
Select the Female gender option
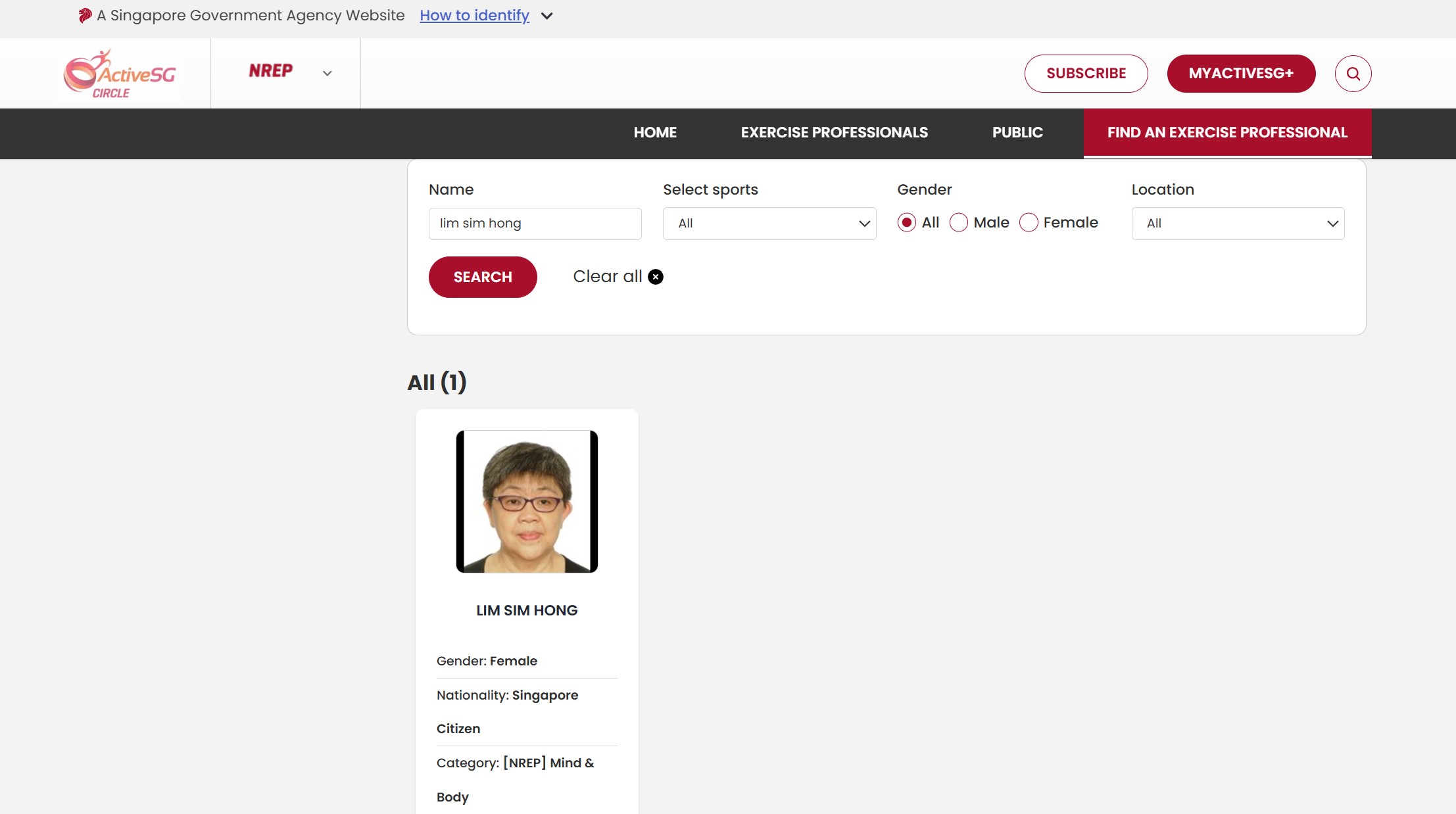(1029, 223)
